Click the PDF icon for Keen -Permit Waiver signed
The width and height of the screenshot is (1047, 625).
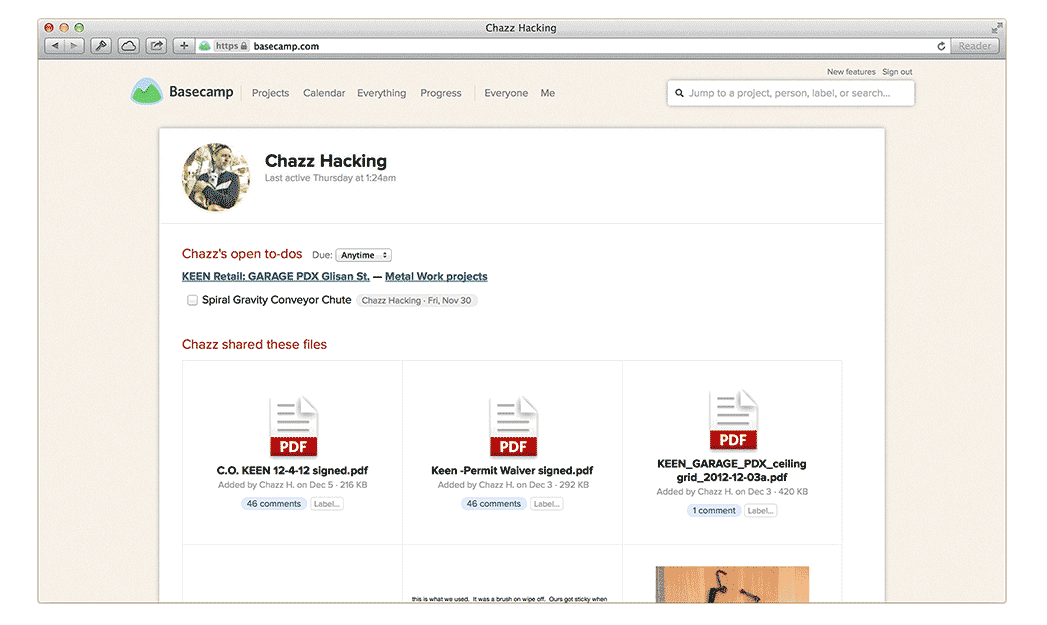pos(513,427)
